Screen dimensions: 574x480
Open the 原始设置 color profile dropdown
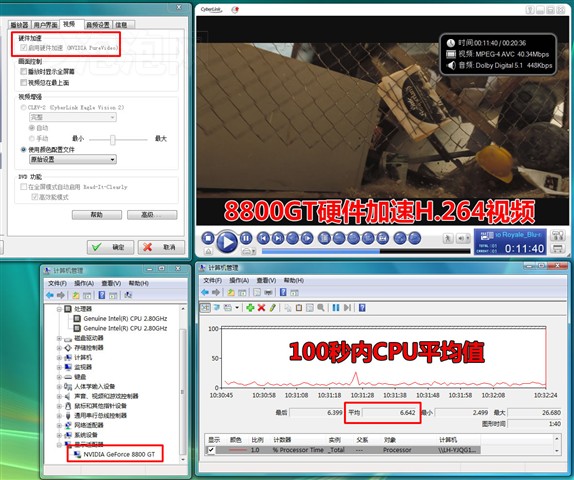72,159
